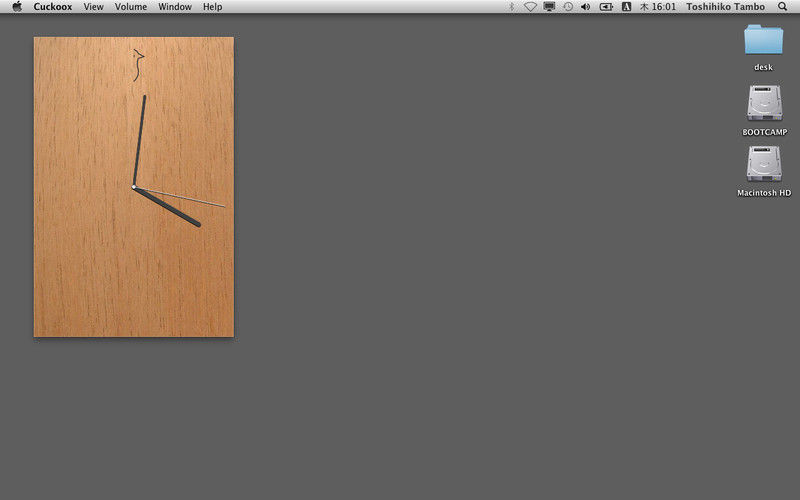Click the clock's minute hand
800x500 pixels.
pos(139,141)
